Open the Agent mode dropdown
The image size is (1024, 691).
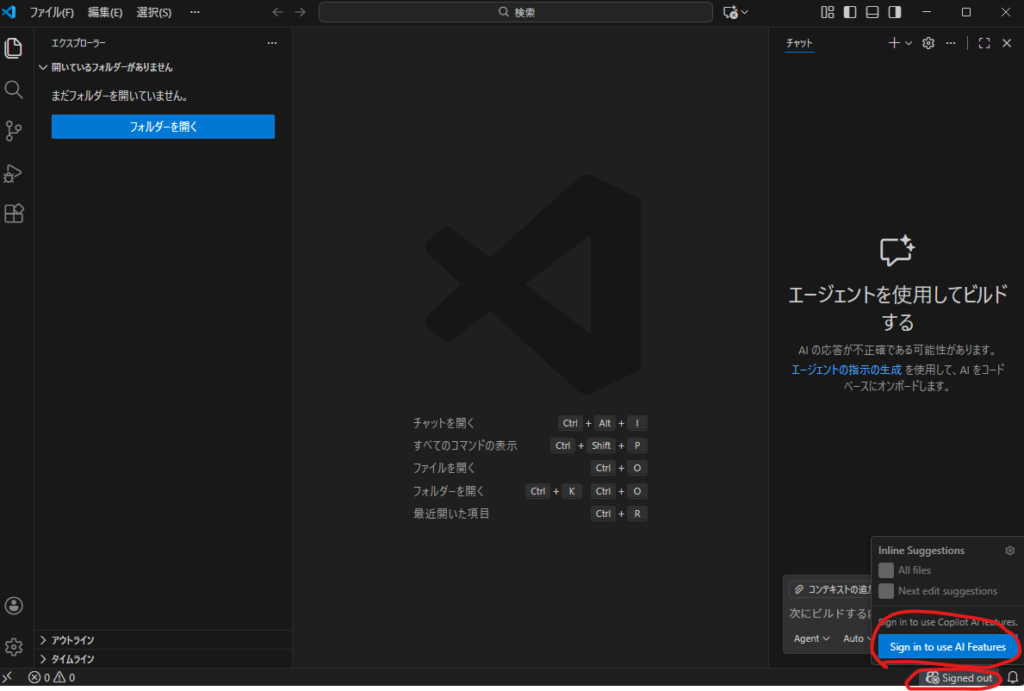coord(811,638)
